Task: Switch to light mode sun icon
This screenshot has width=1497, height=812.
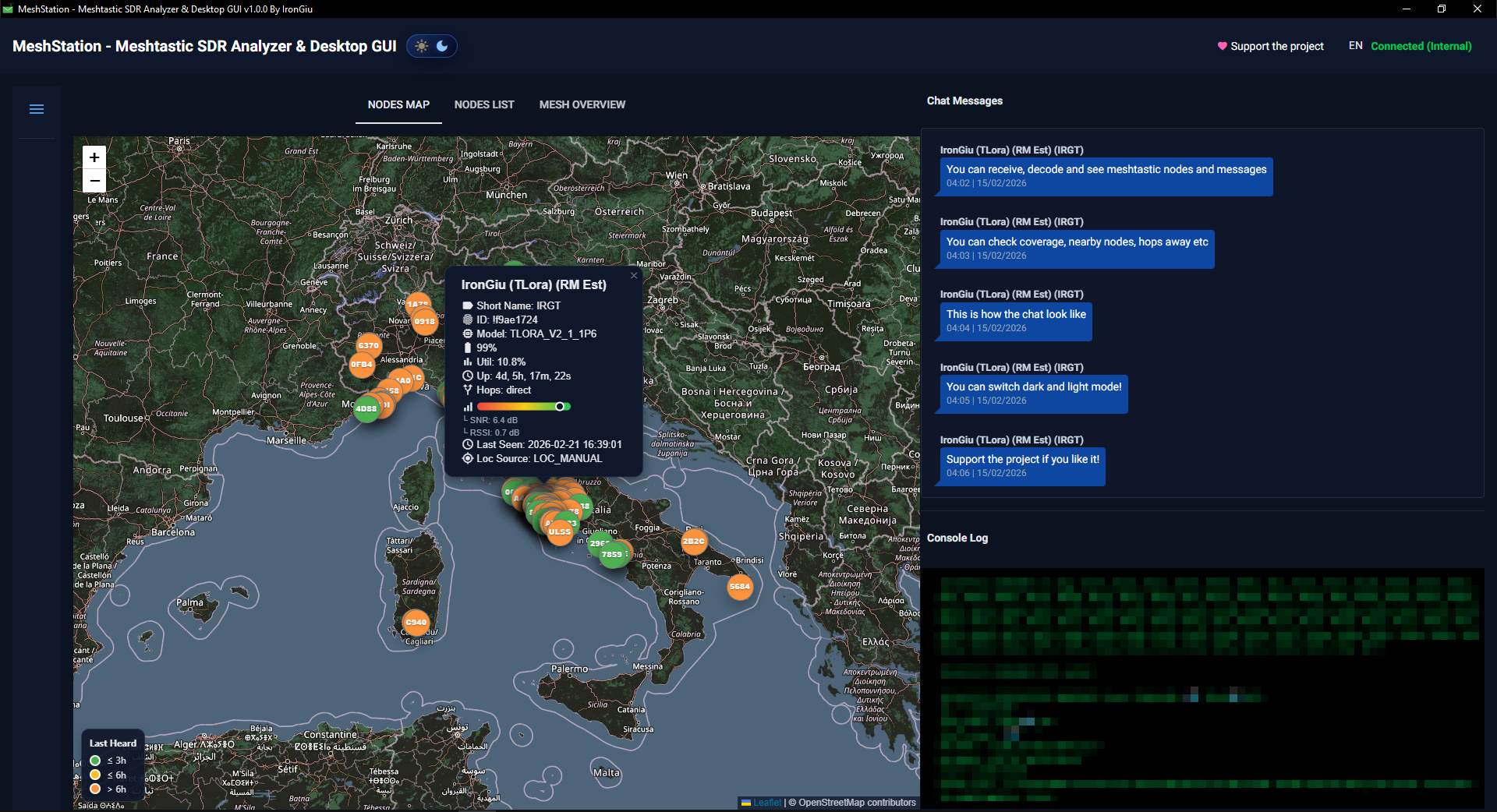Action: click(x=422, y=46)
